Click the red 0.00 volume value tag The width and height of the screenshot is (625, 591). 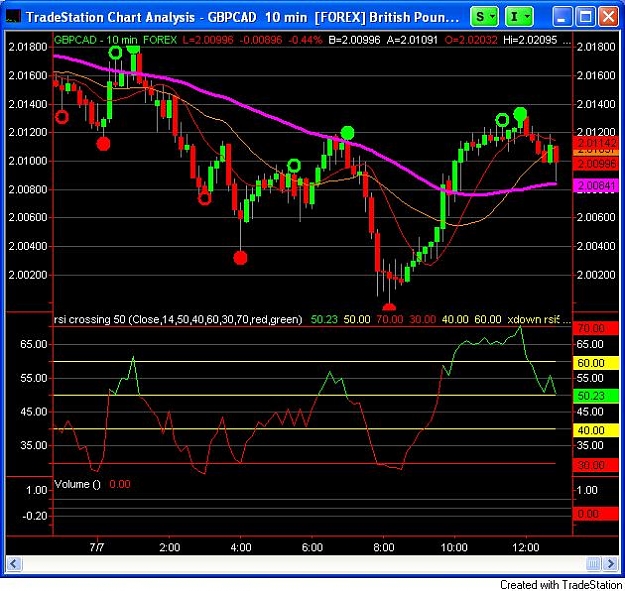596,514
